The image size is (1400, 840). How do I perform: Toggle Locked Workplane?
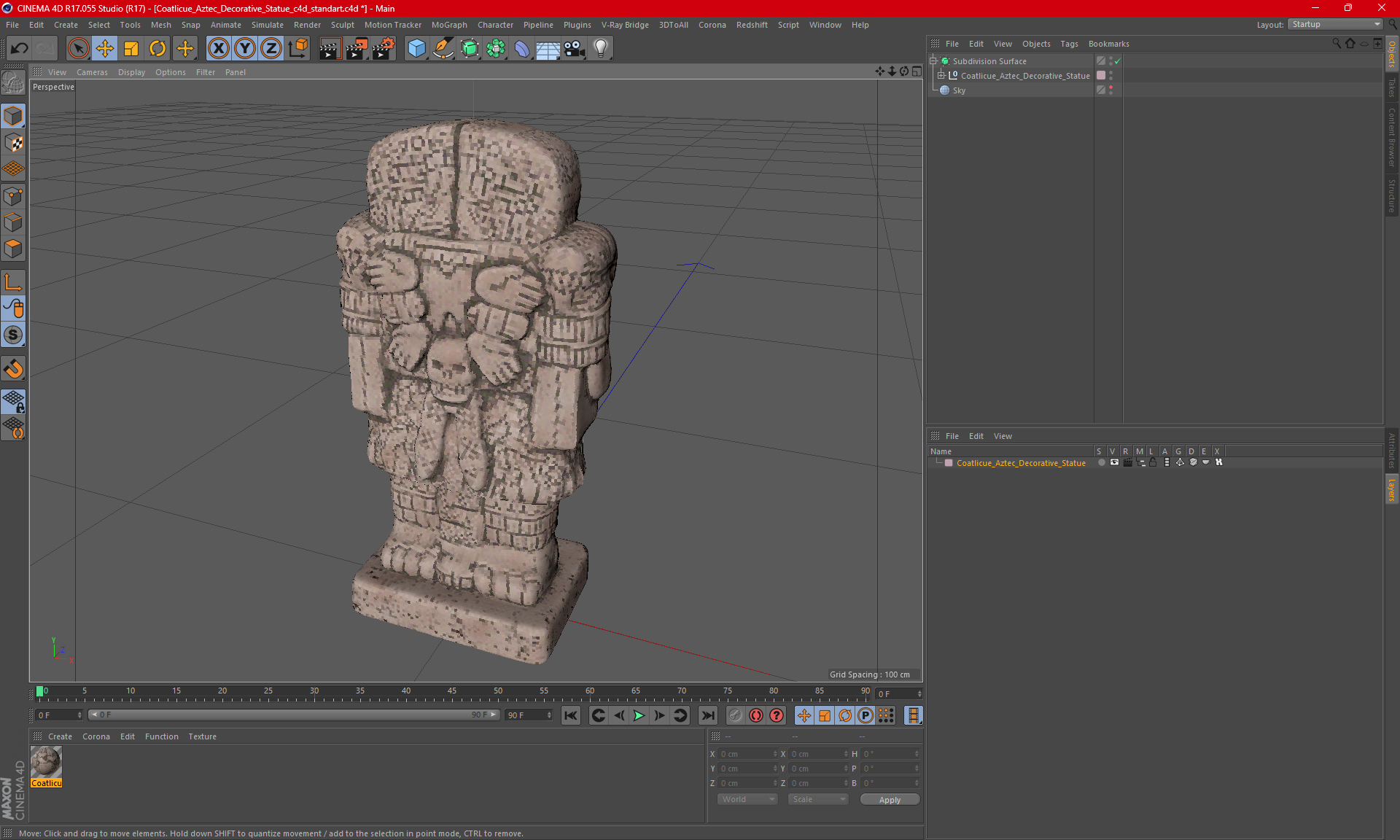tap(13, 402)
